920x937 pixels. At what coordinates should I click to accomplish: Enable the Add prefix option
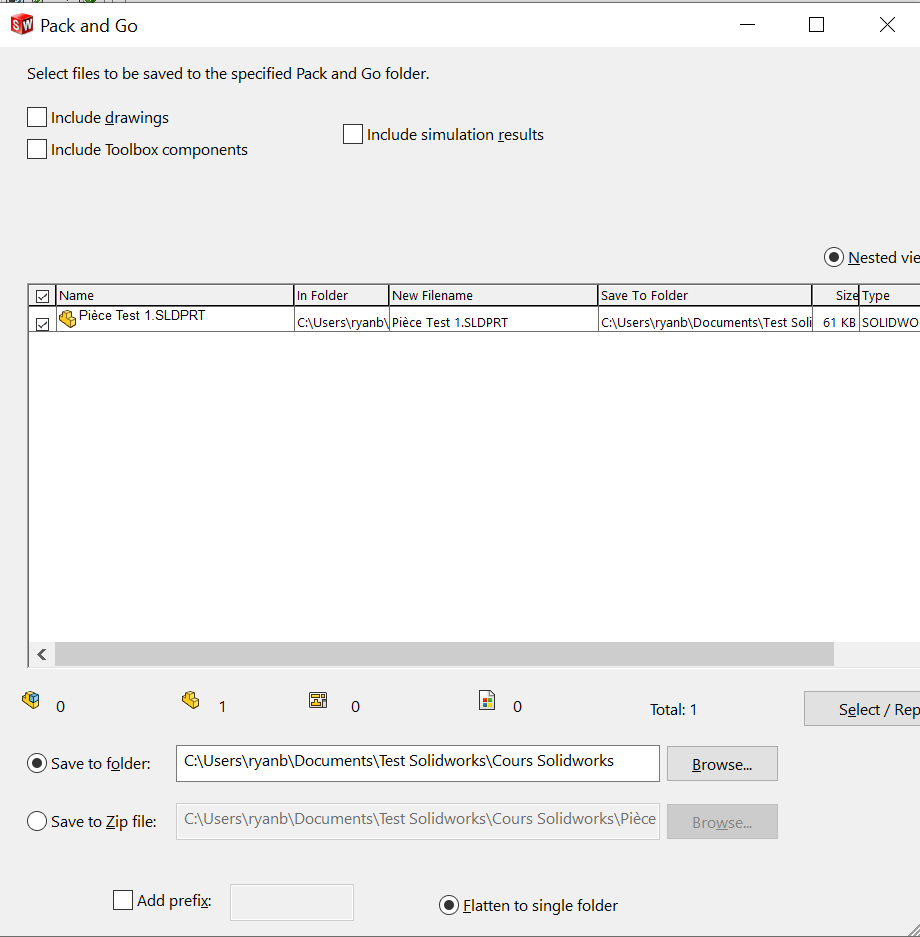point(123,899)
